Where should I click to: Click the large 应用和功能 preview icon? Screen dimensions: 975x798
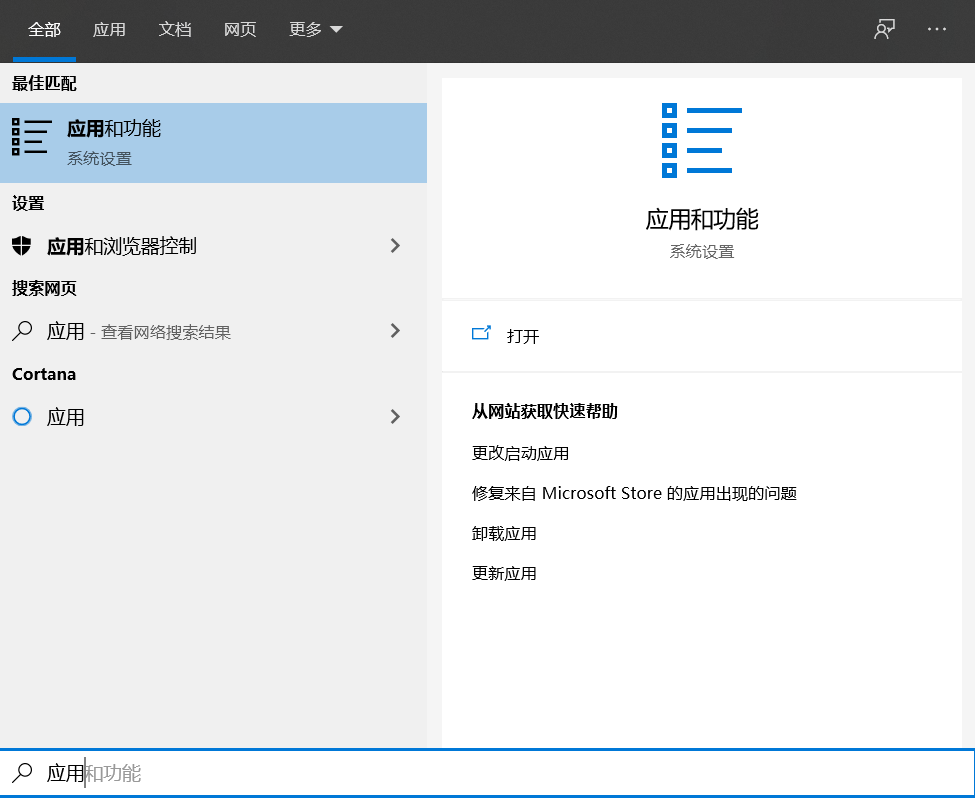pyautogui.click(x=700, y=140)
